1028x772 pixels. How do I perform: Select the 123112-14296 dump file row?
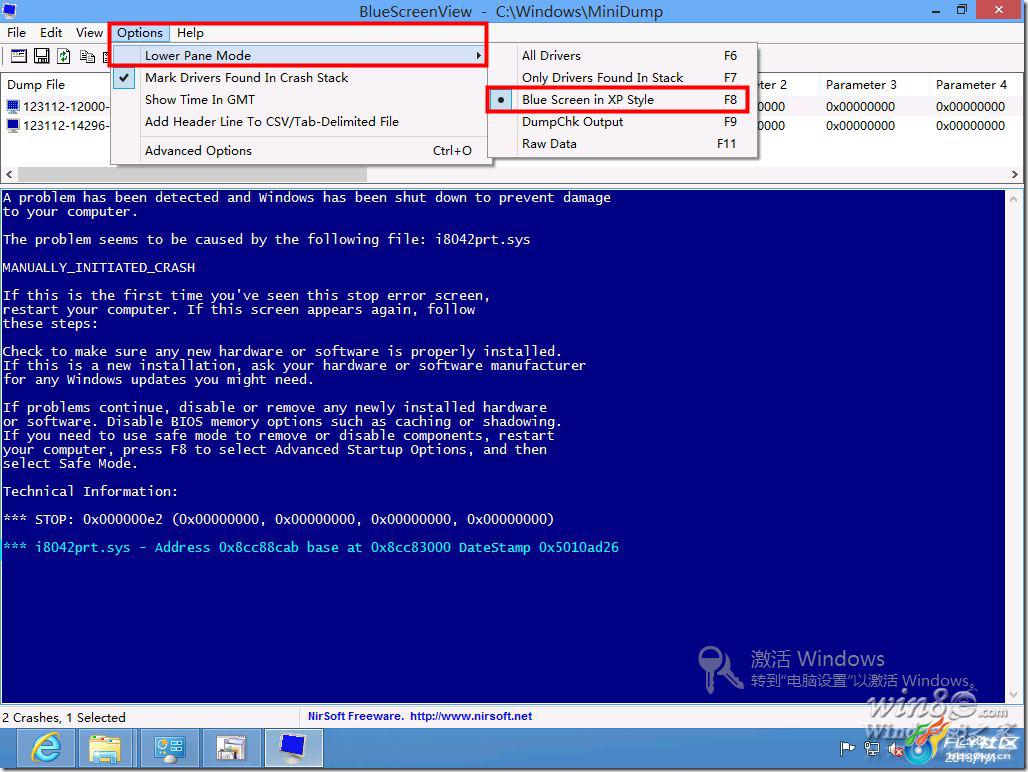coord(56,125)
